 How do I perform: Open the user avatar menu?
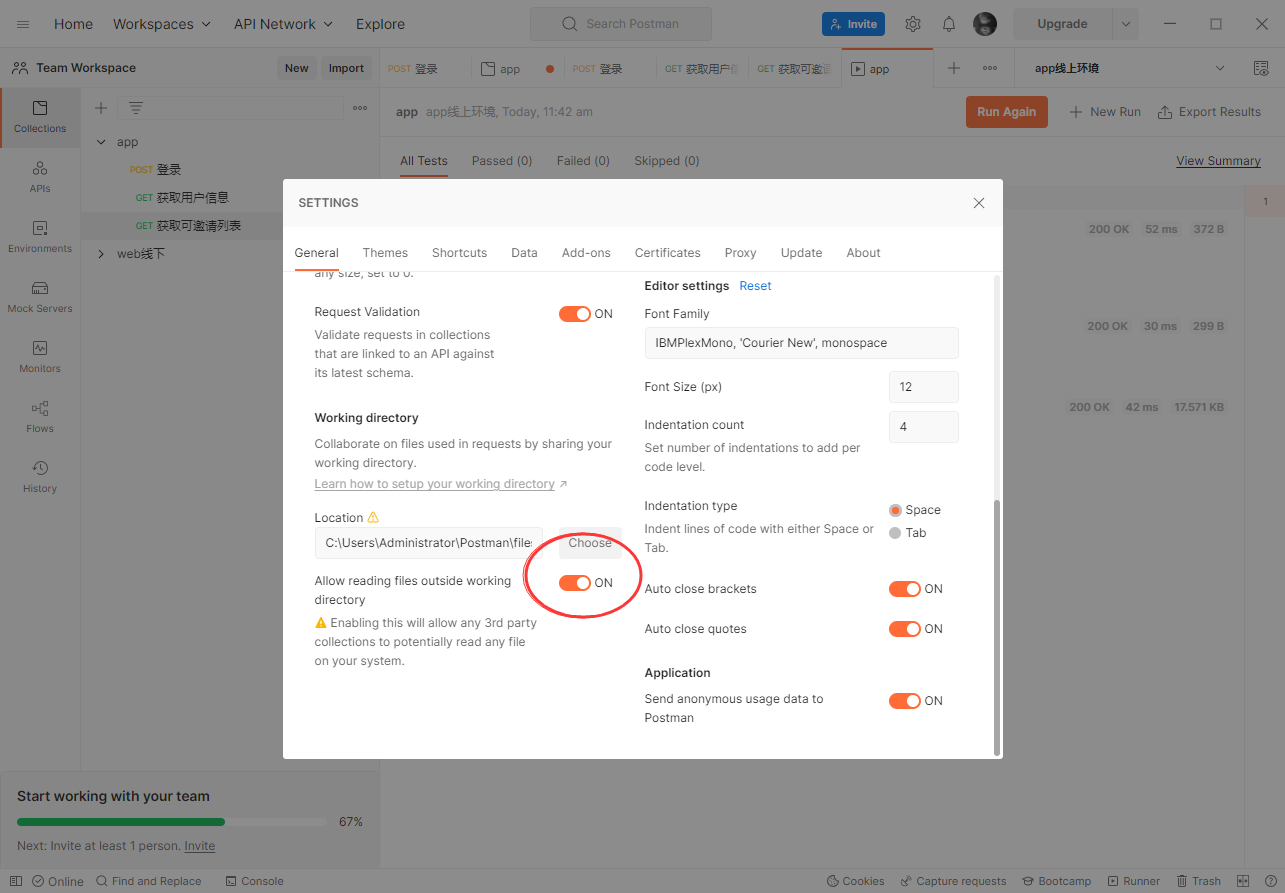click(x=985, y=24)
